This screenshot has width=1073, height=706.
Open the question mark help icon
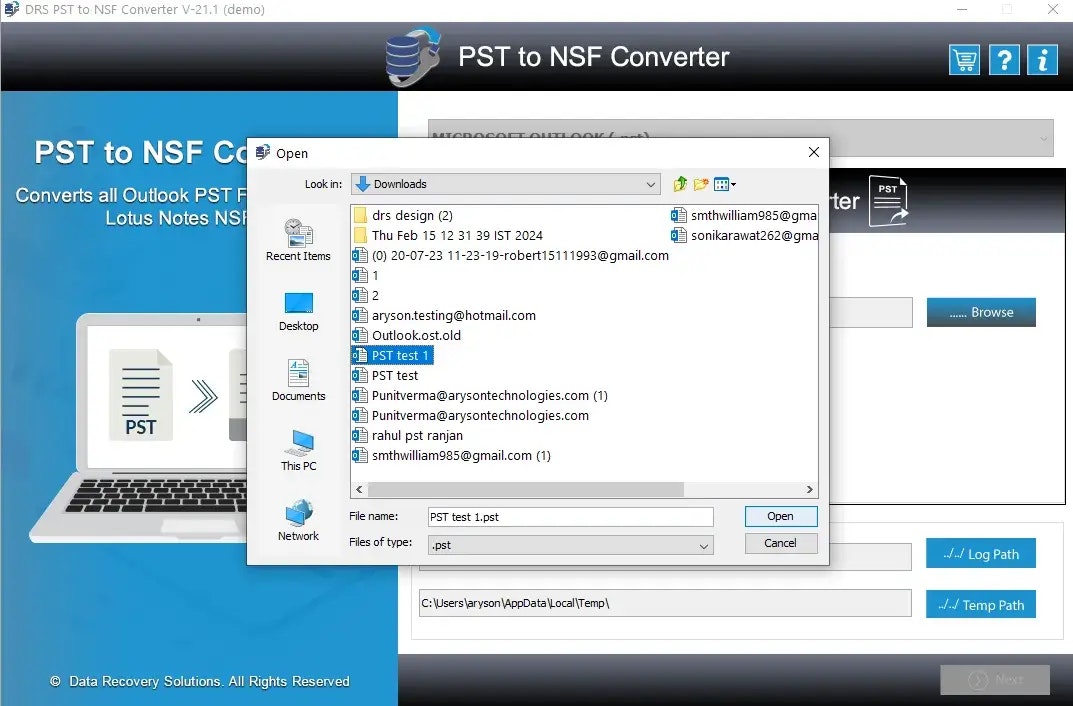[1004, 60]
